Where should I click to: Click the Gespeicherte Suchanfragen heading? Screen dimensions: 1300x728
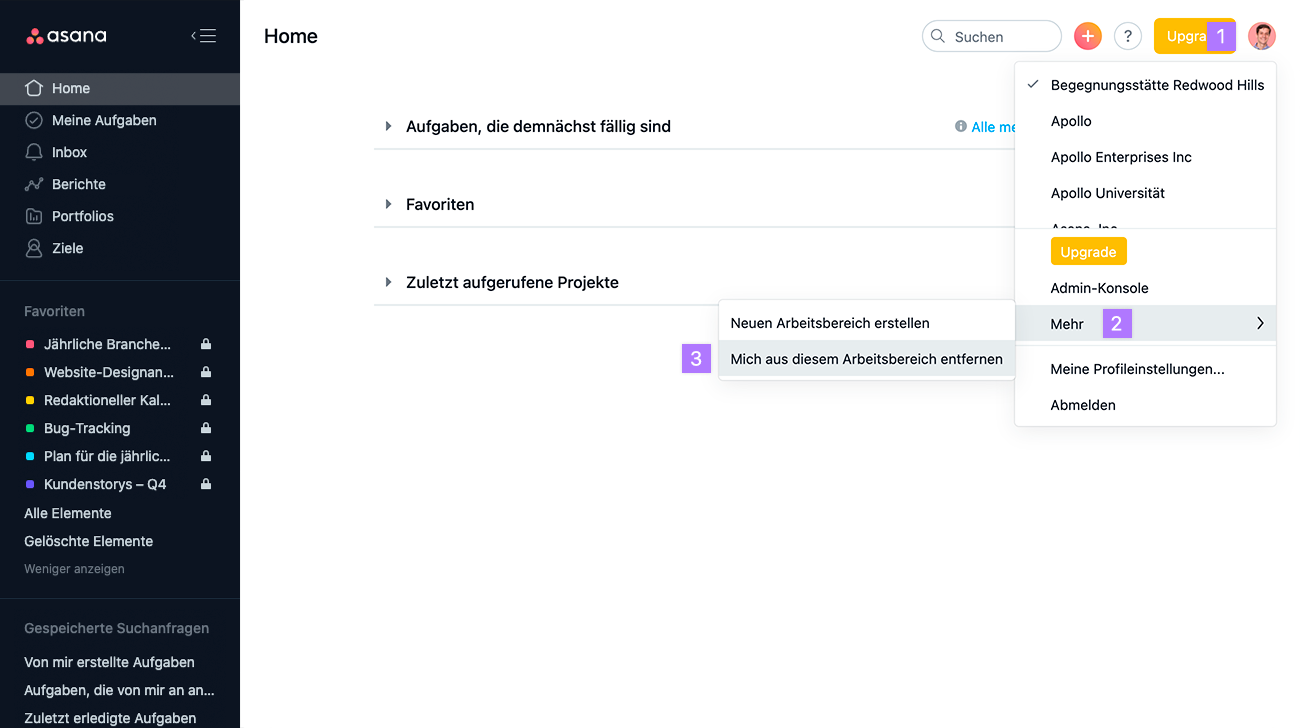click(117, 629)
